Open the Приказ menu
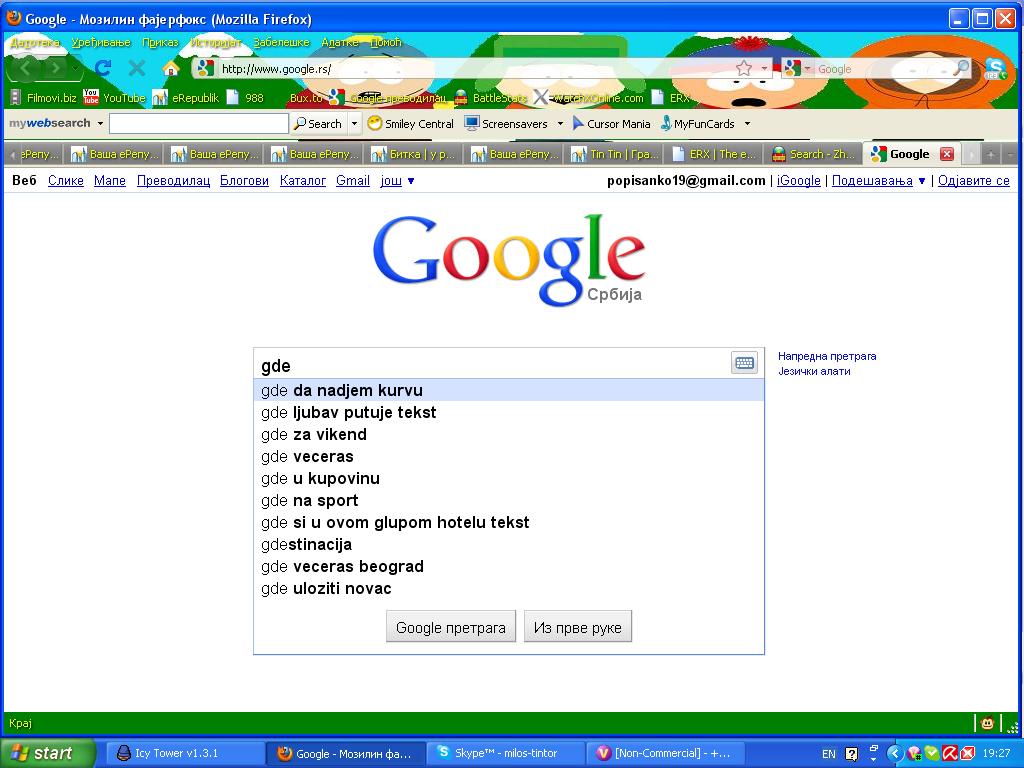 (160, 42)
